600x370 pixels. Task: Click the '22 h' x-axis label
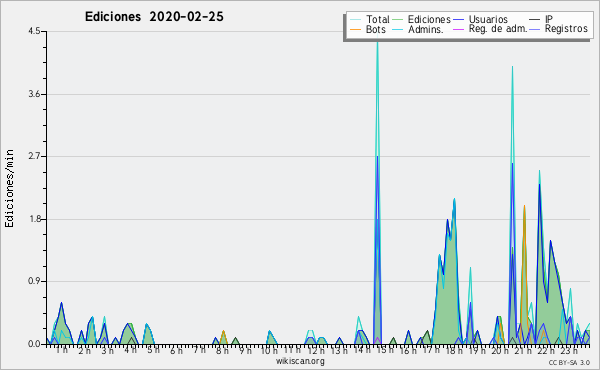(x=546, y=350)
